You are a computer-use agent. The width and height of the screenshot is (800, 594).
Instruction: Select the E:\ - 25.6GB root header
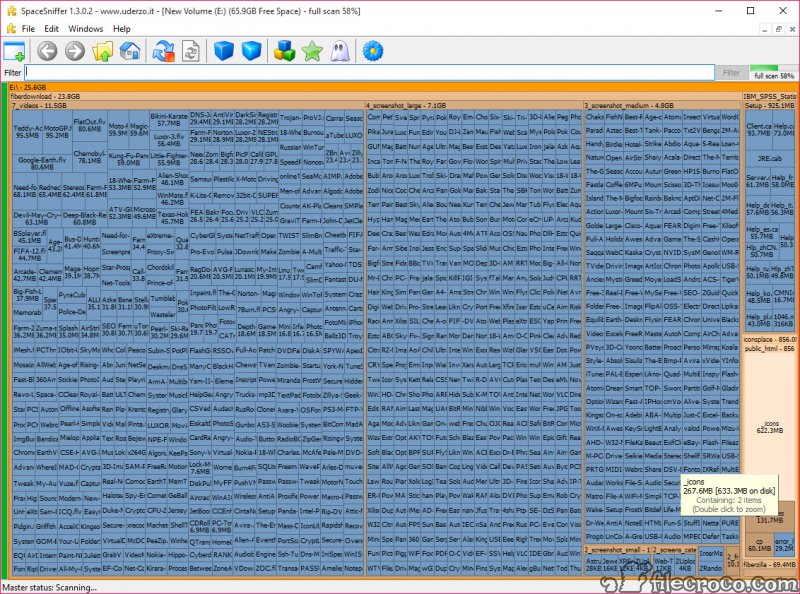pyautogui.click(x=403, y=87)
